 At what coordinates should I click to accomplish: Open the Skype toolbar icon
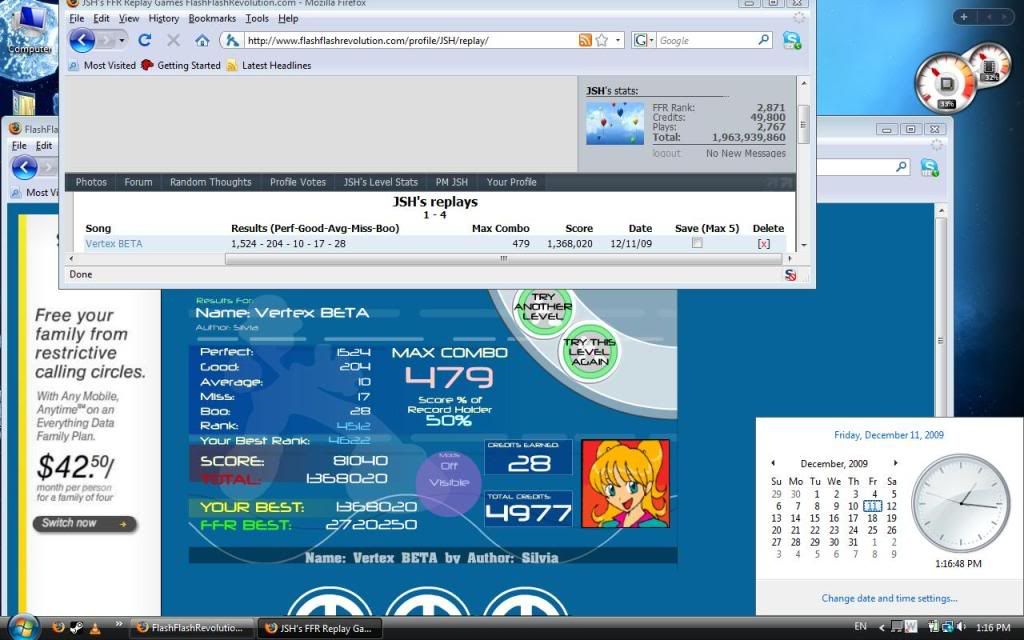[792, 41]
